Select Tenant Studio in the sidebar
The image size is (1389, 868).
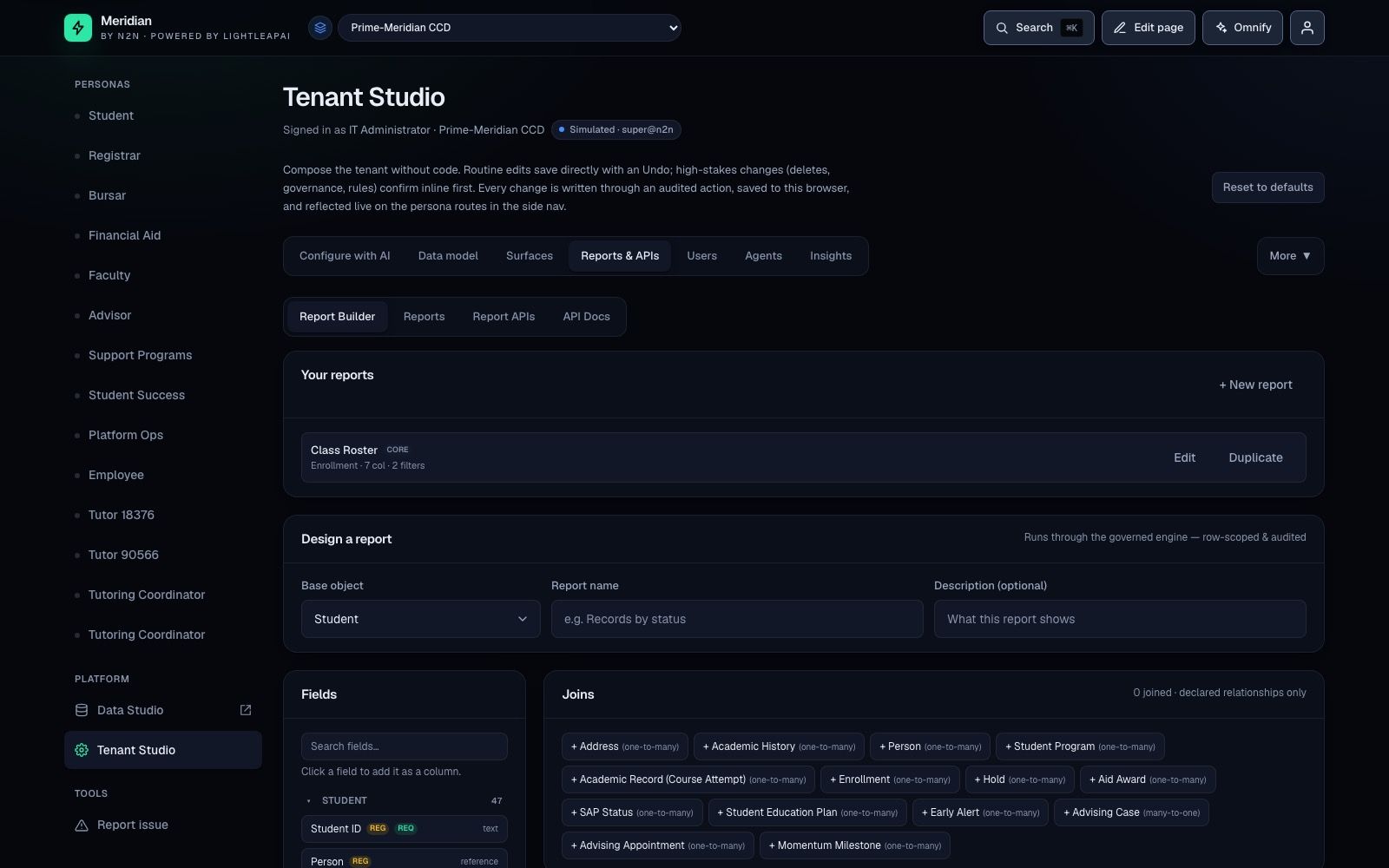tap(163, 750)
